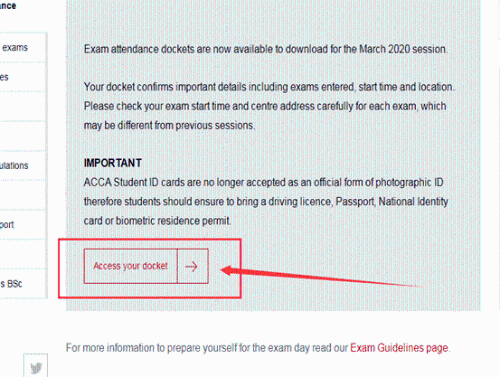Viewport: 500px width, 377px height.
Task: Open the Exam Guidelines page link
Action: (x=399, y=348)
